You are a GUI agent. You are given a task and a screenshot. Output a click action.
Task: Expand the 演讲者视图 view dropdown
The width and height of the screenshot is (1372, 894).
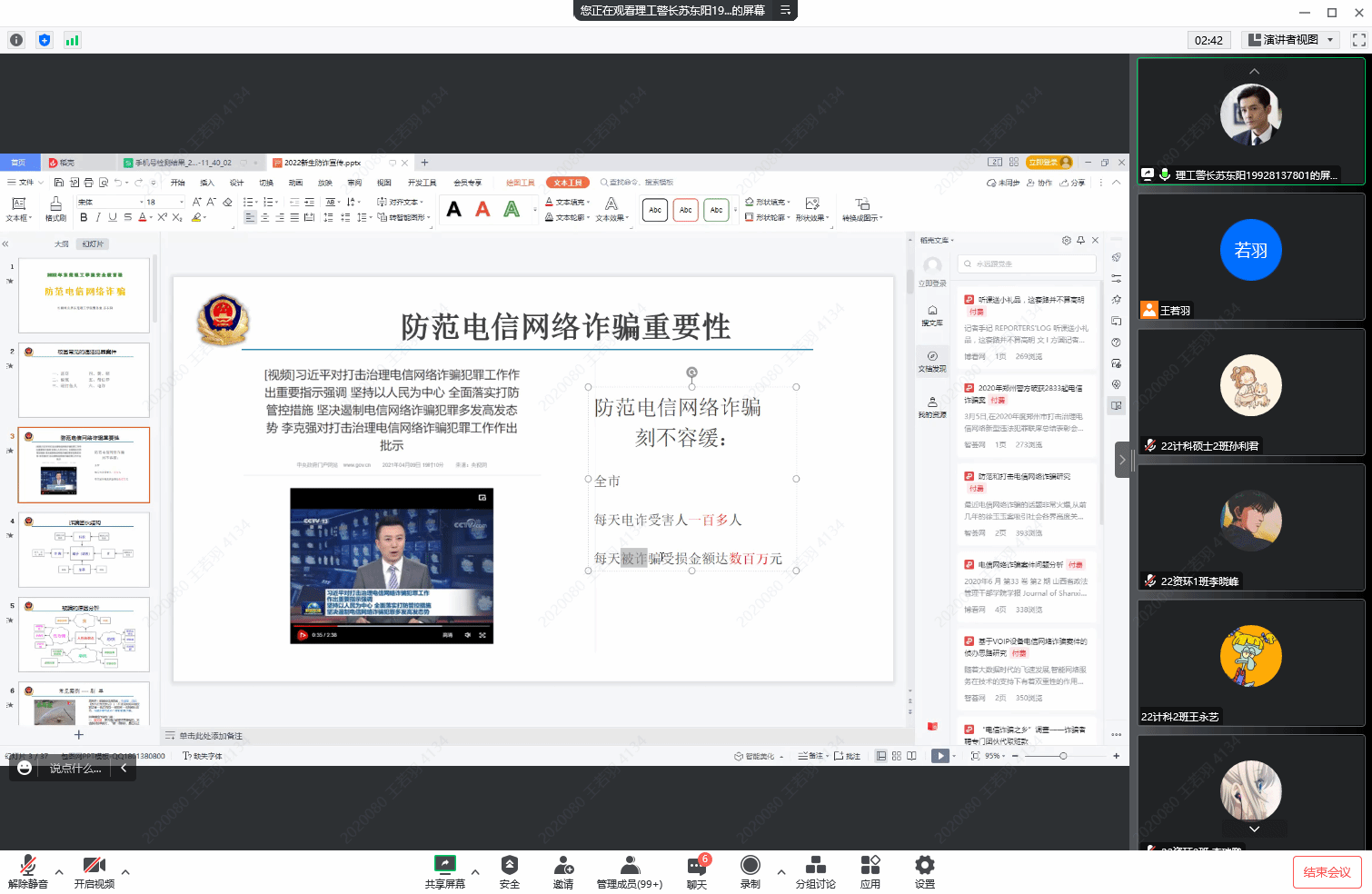click(x=1330, y=40)
